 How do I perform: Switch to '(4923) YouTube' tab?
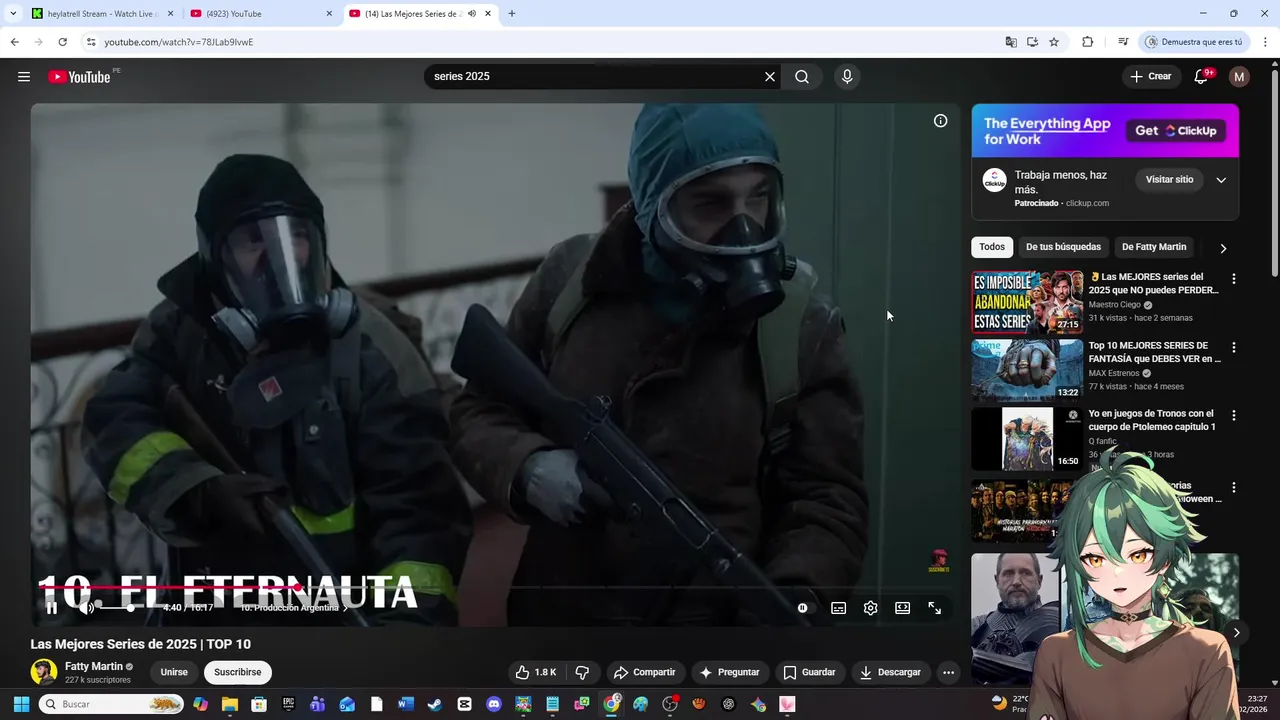click(260, 14)
